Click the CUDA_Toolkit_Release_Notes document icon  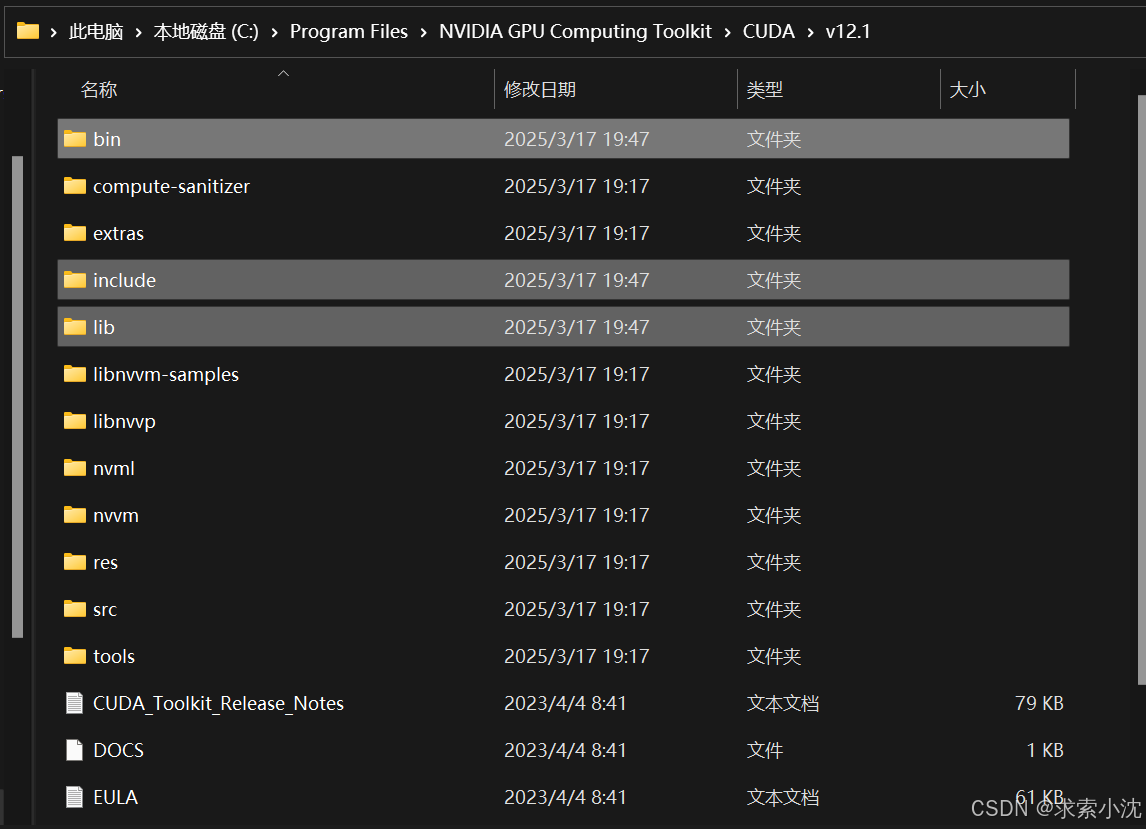[x=75, y=703]
